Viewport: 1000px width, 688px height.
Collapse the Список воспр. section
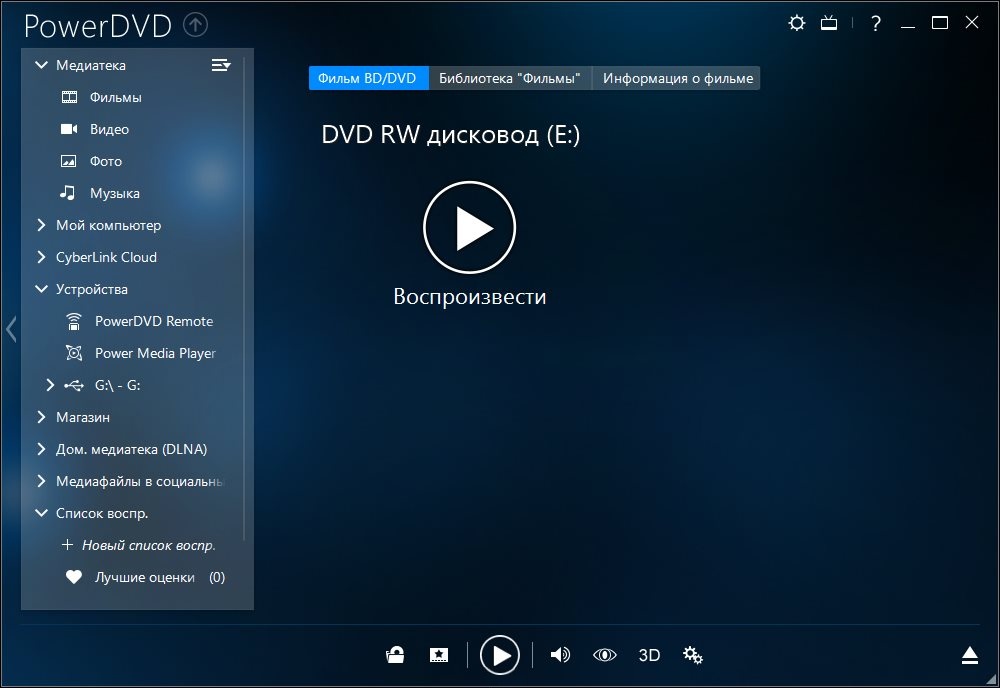click(41, 513)
